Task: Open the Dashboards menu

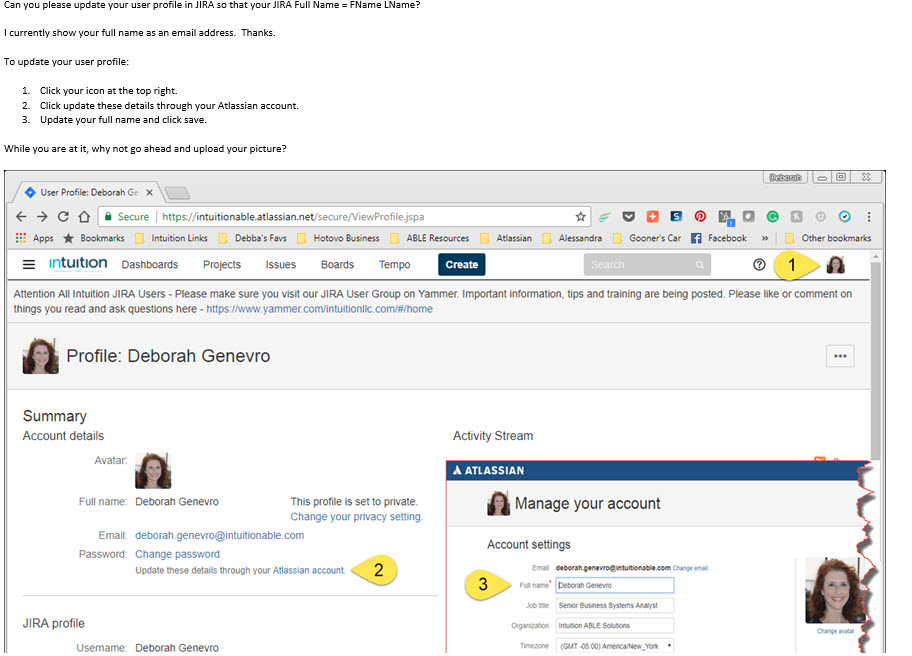Action: click(150, 265)
